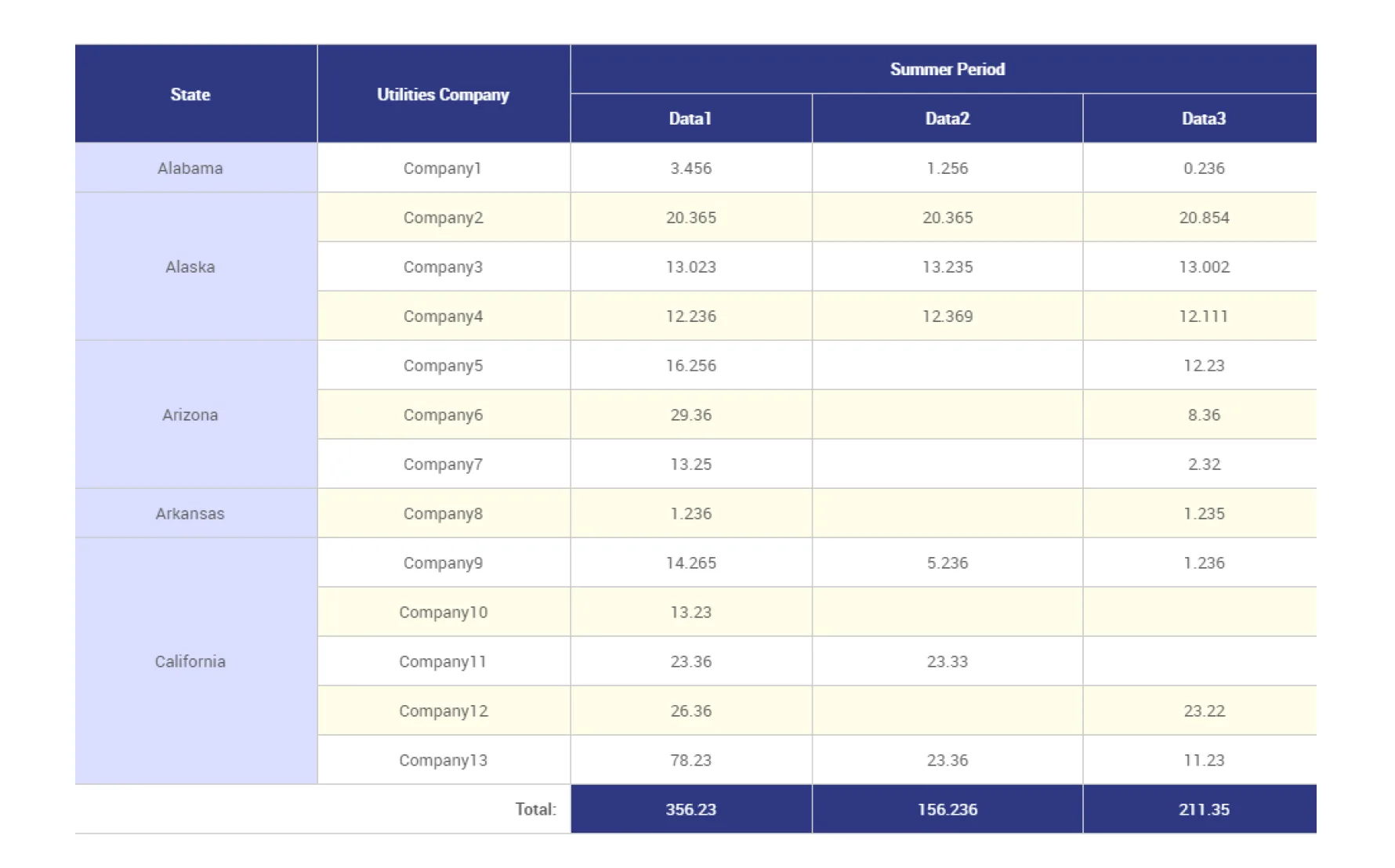Click the Company6 cell
This screenshot has width=1395, height=868.
click(x=444, y=414)
